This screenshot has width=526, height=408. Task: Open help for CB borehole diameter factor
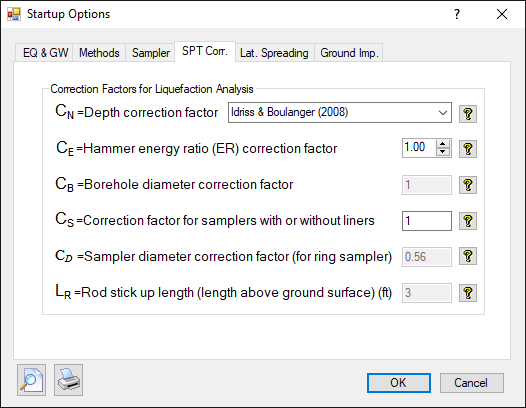pos(468,185)
